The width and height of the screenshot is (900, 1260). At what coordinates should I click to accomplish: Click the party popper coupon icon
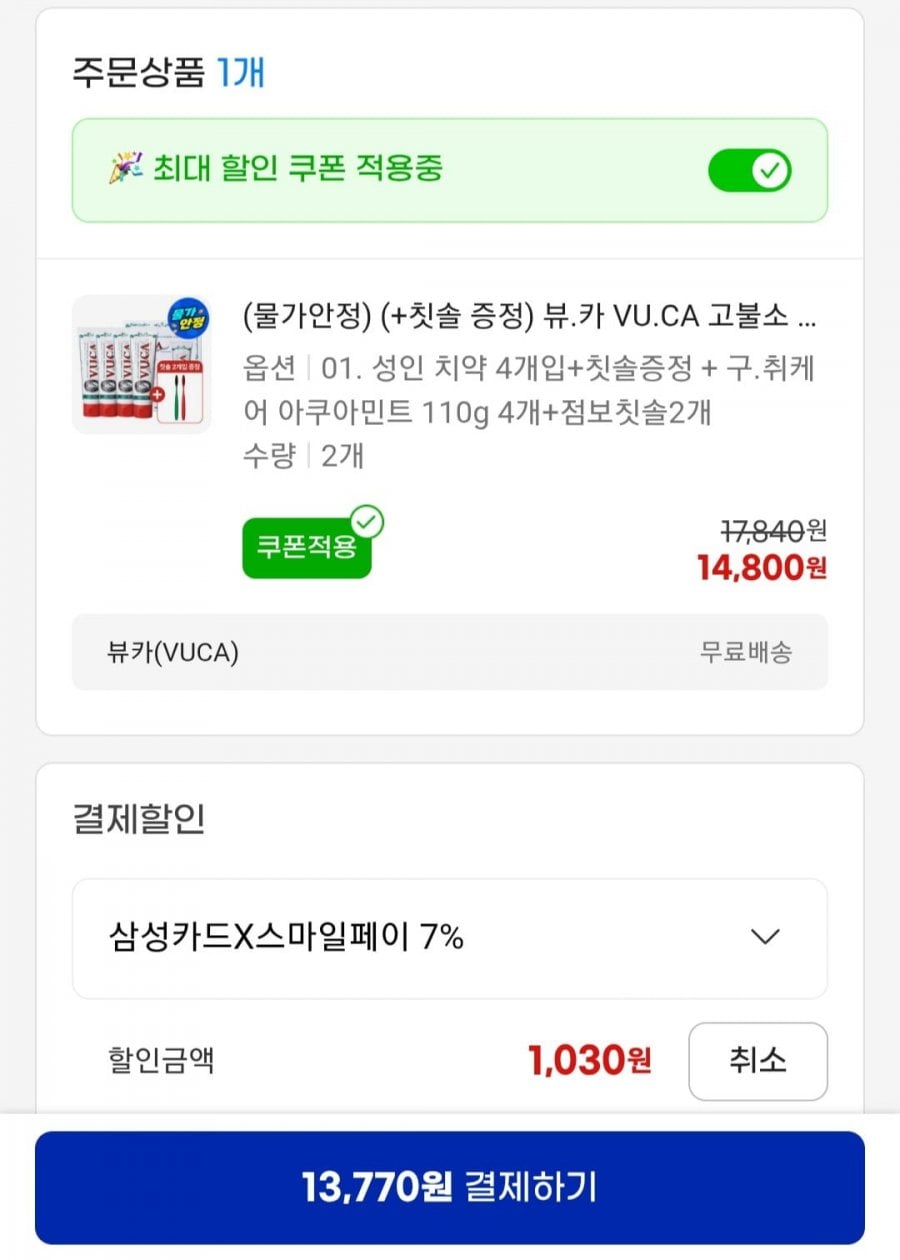tap(125, 169)
